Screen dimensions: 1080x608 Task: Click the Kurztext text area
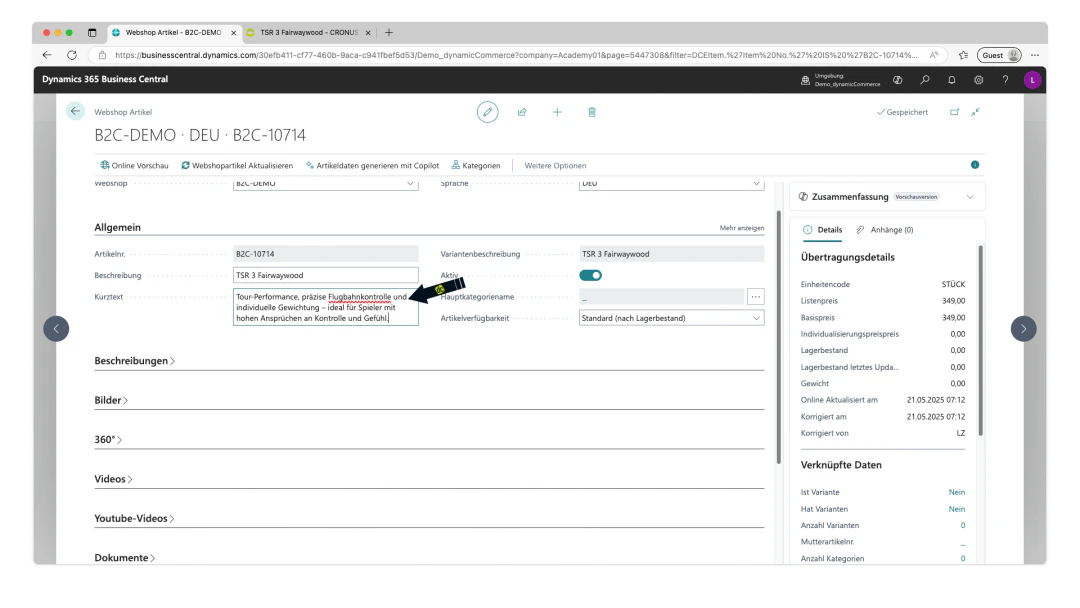(x=325, y=307)
